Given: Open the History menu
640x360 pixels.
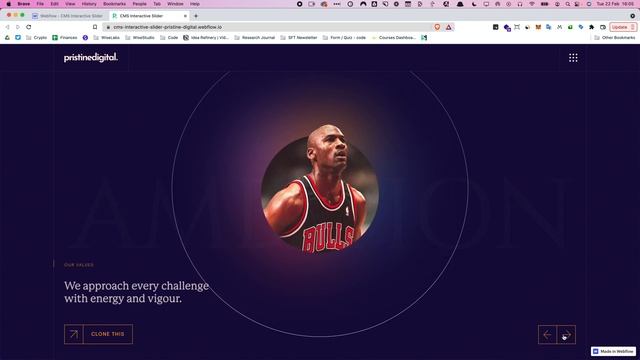Looking at the screenshot, I should 89,4.
